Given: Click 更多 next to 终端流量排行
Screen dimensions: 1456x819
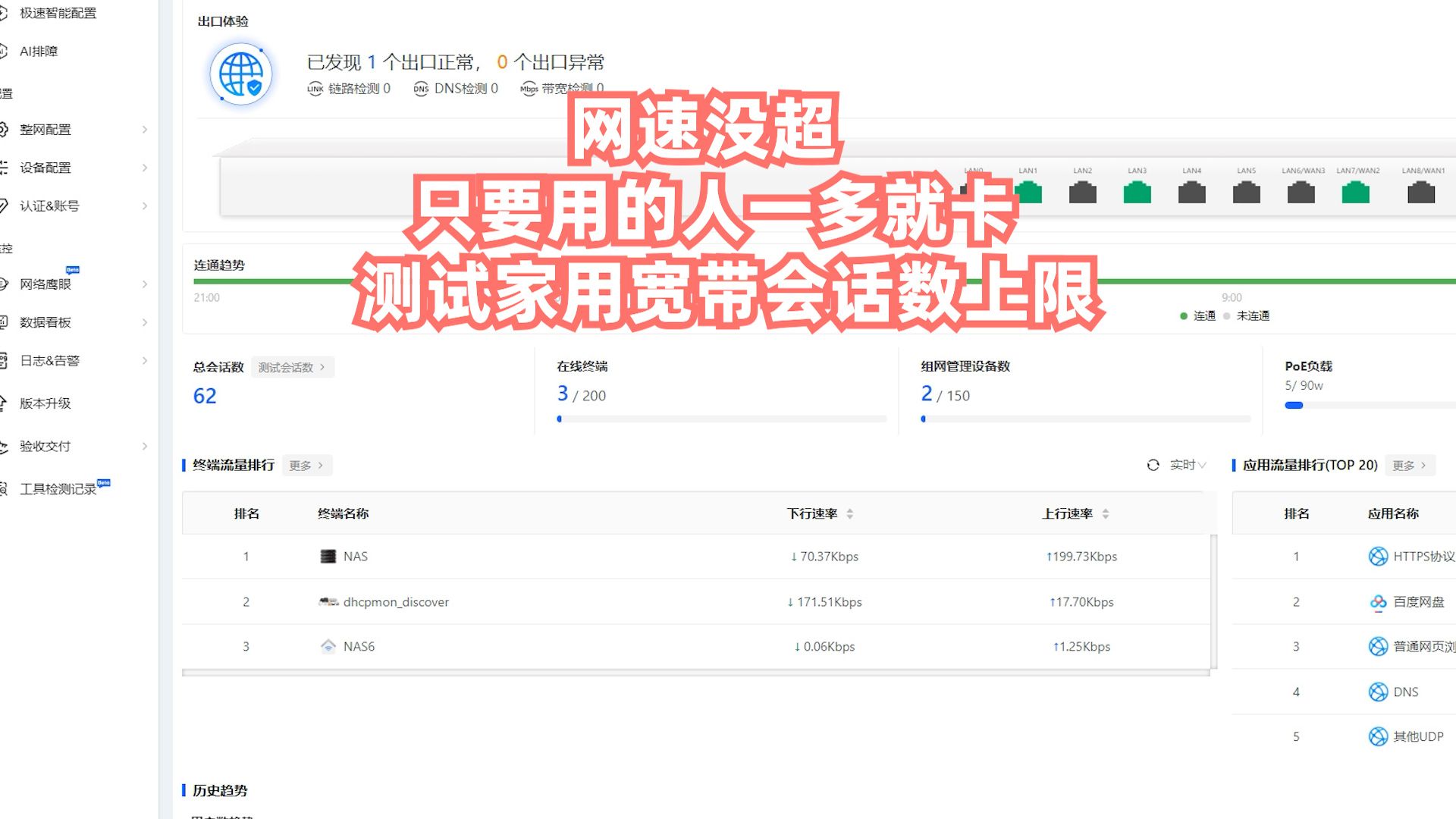Looking at the screenshot, I should point(306,465).
